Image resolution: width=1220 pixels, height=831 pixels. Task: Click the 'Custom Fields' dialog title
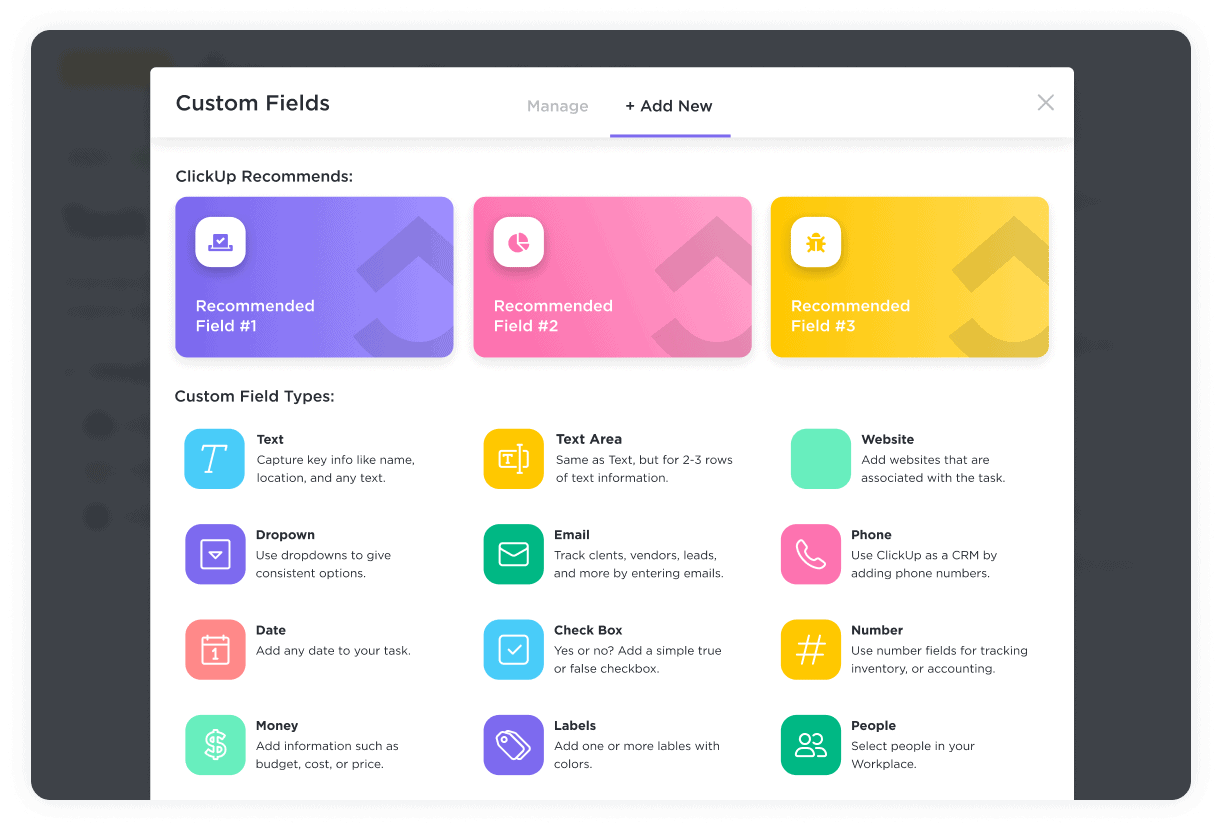(x=253, y=103)
